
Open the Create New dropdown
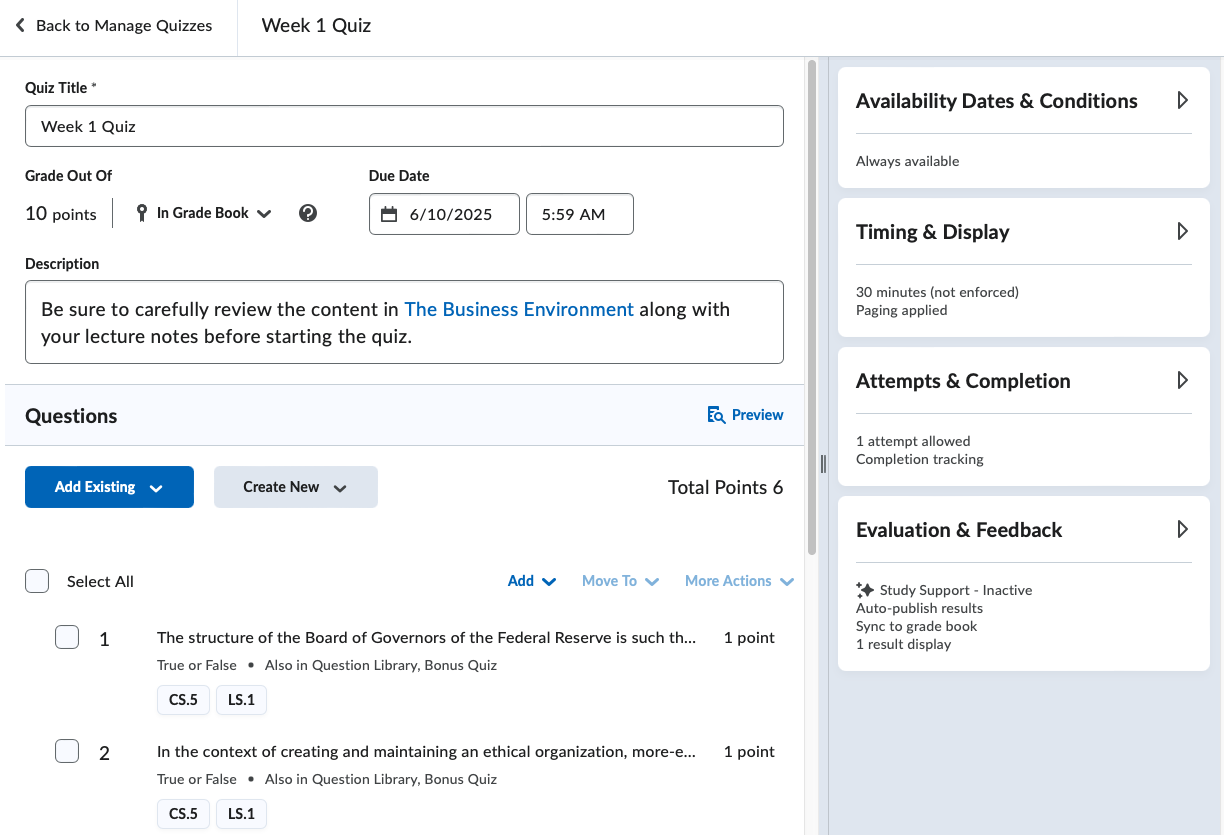coord(295,487)
